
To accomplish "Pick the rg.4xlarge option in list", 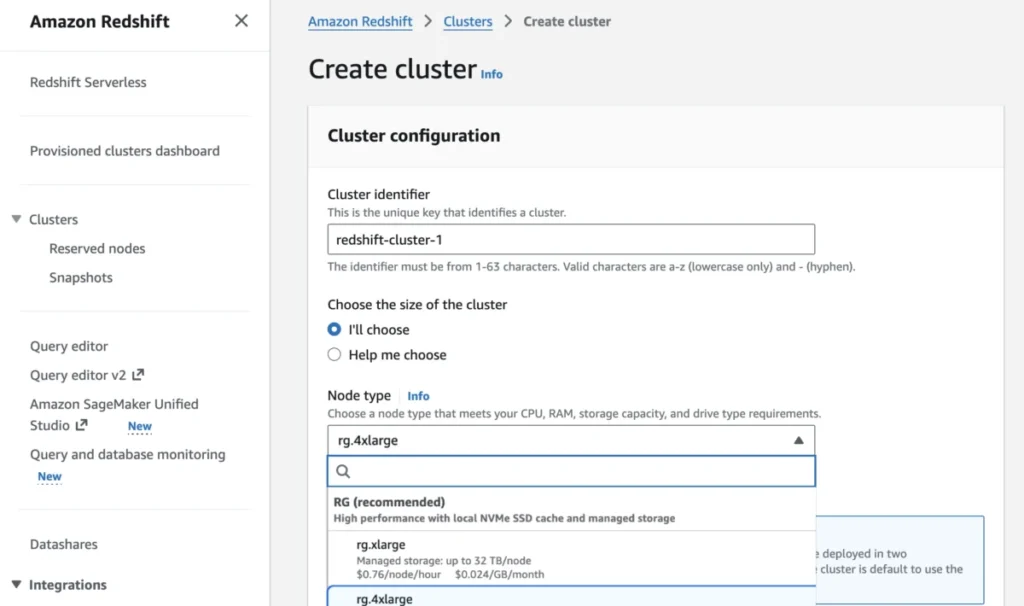I will (x=571, y=596).
